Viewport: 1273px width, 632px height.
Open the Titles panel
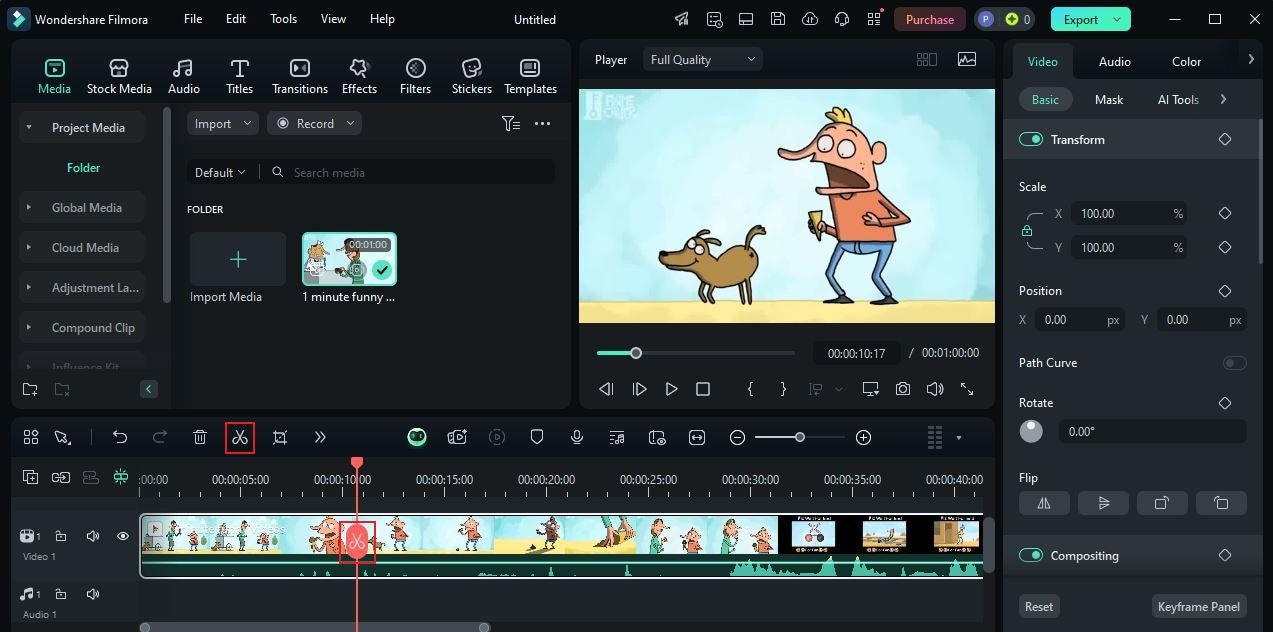239,77
